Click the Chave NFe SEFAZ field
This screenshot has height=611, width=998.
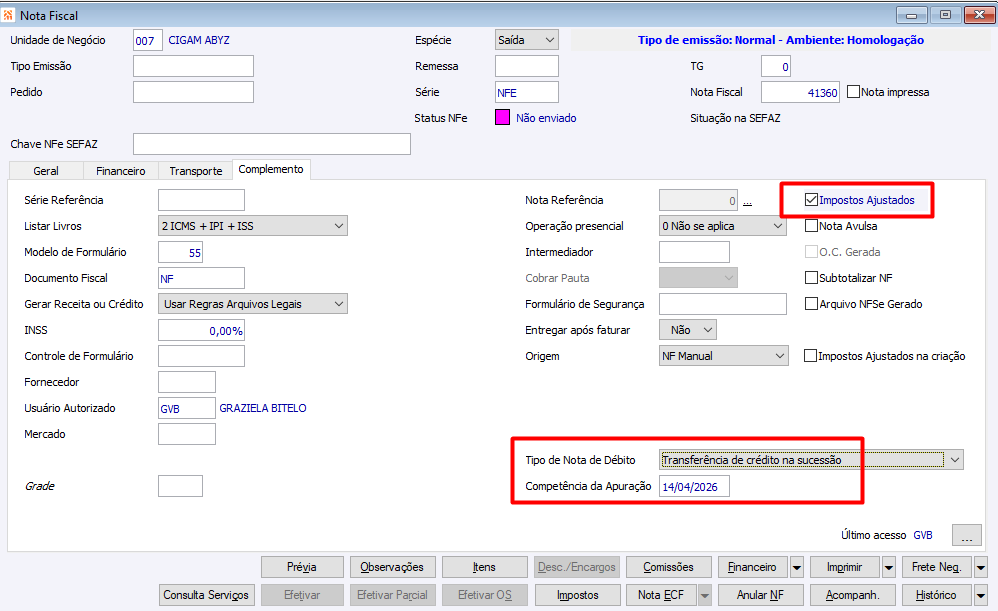(272, 144)
